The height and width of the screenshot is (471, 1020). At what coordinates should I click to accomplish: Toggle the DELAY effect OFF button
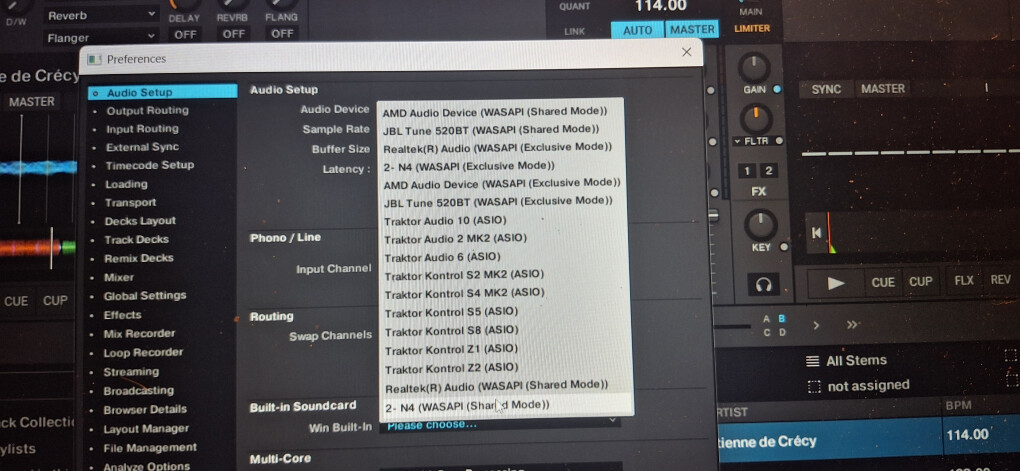point(185,34)
